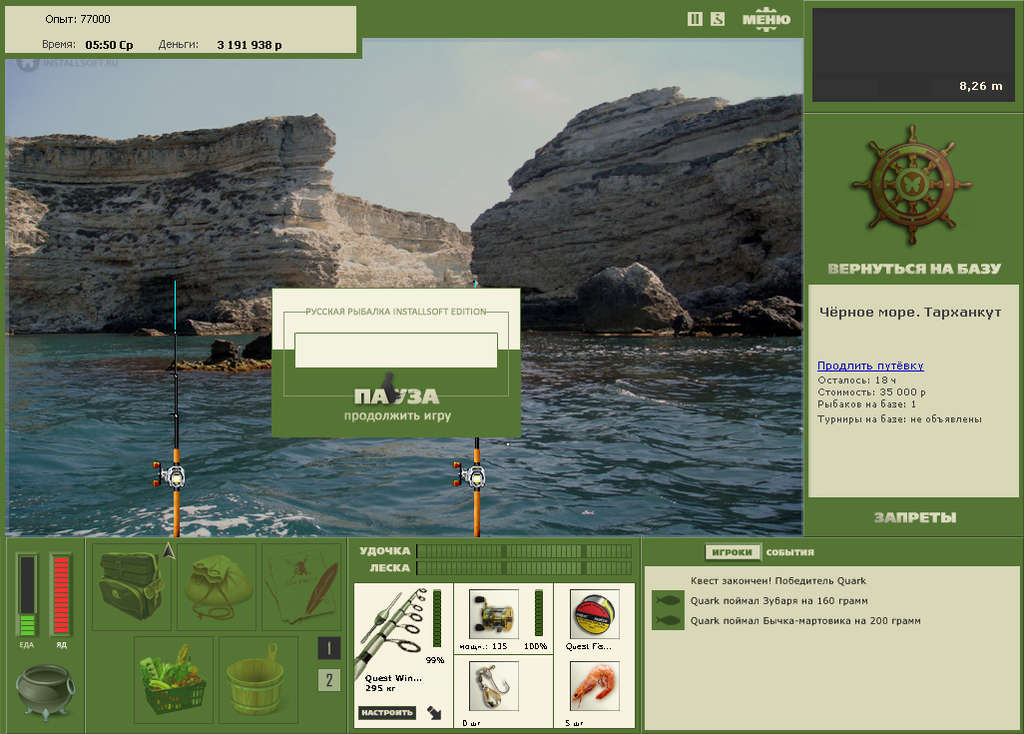This screenshot has height=734, width=1024.
Task: Click the Время value 05:50 Ср
Action: click(109, 45)
